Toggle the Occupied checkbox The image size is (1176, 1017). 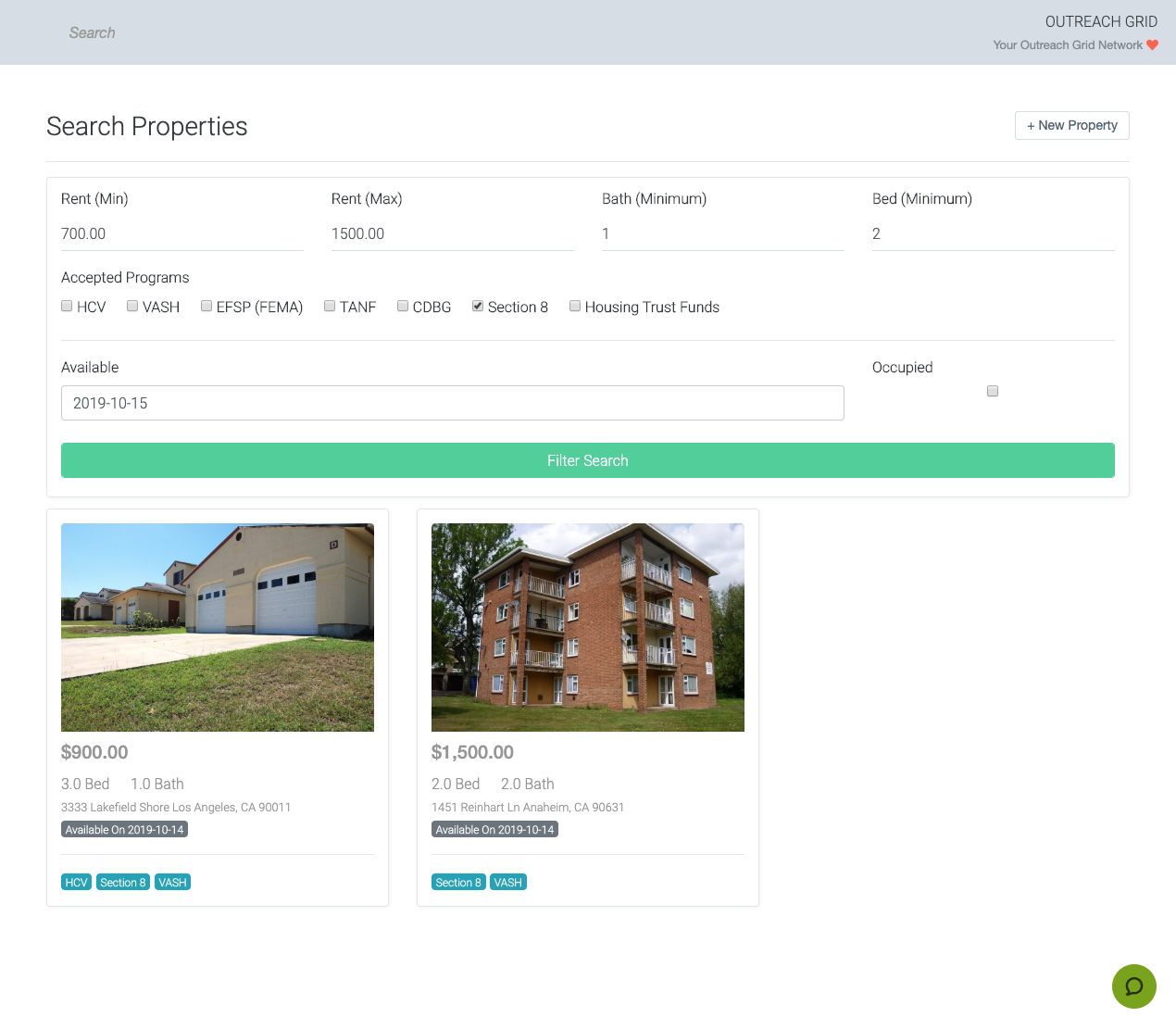click(993, 391)
